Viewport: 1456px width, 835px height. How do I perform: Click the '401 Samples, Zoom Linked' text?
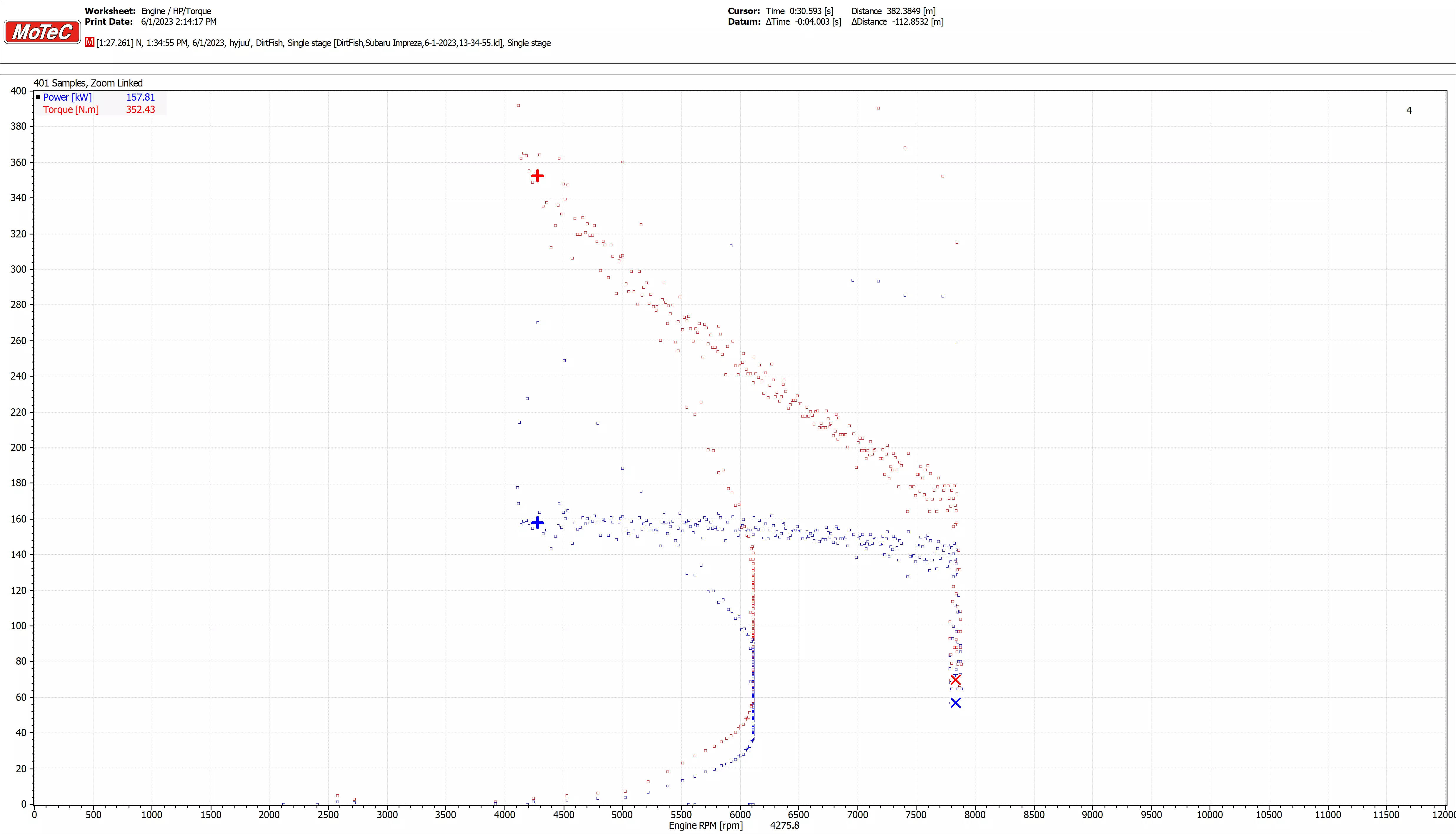pyautogui.click(x=88, y=83)
